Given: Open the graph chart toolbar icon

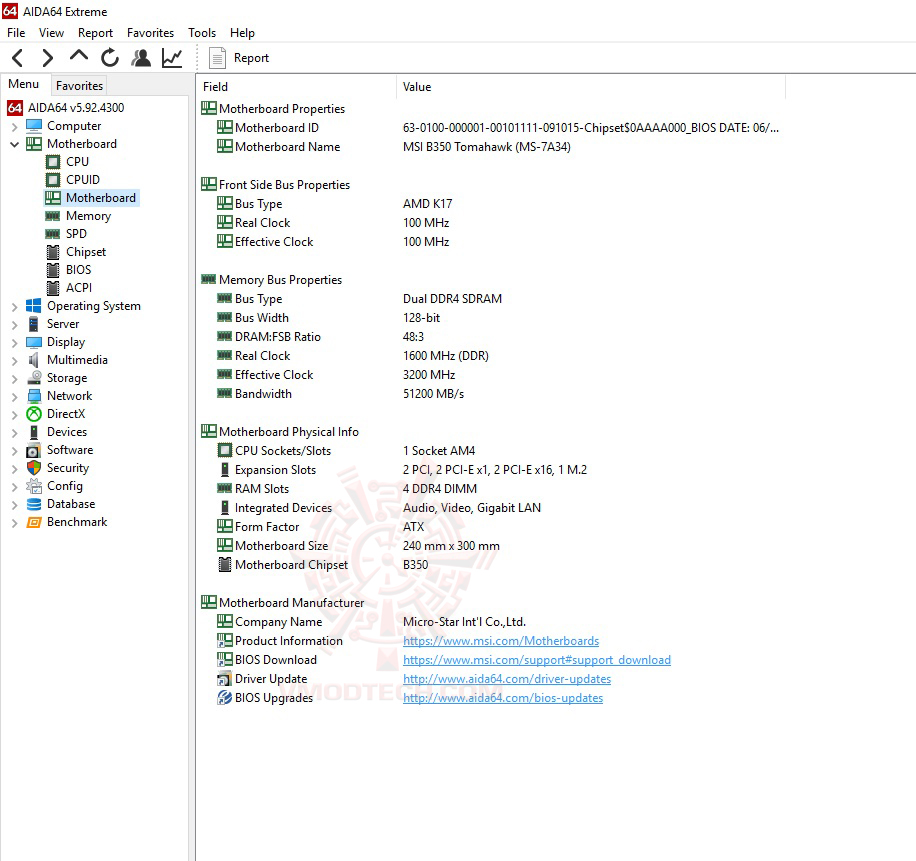Looking at the screenshot, I should tap(172, 58).
